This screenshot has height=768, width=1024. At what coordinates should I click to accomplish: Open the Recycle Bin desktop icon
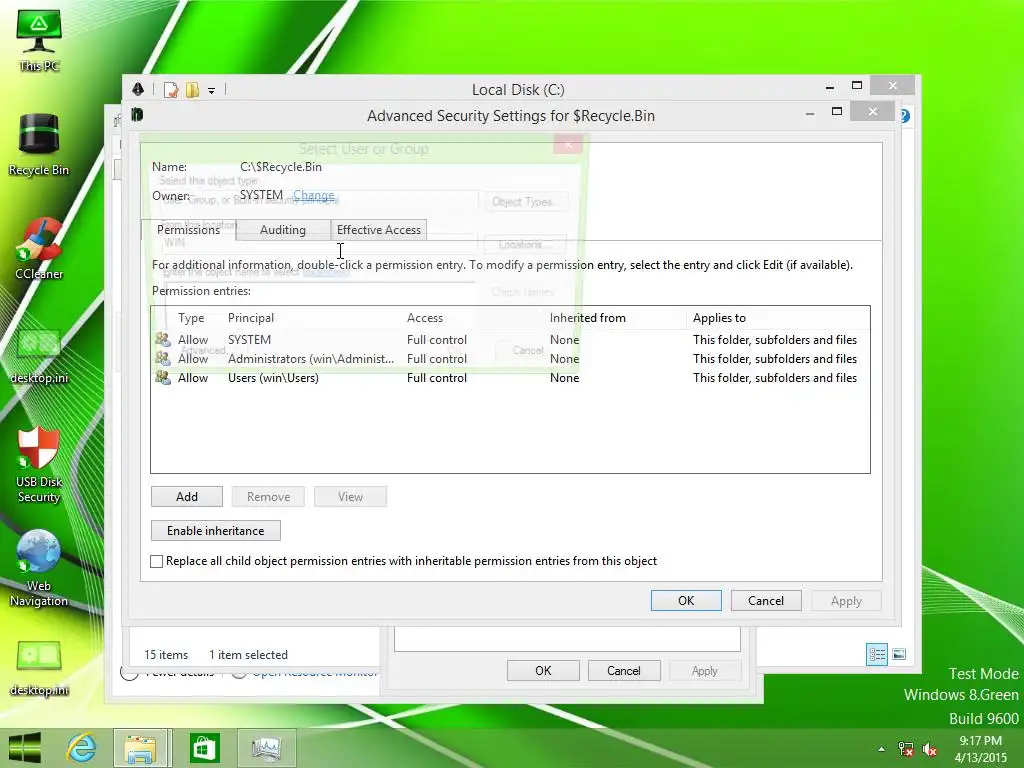(x=39, y=145)
